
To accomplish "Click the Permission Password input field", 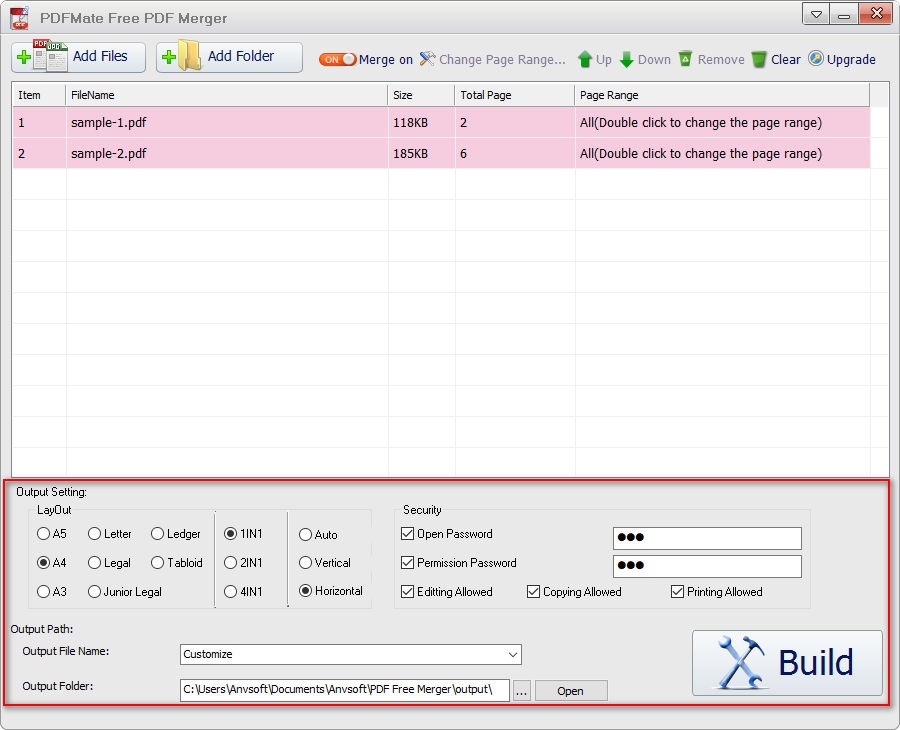I will point(707,566).
